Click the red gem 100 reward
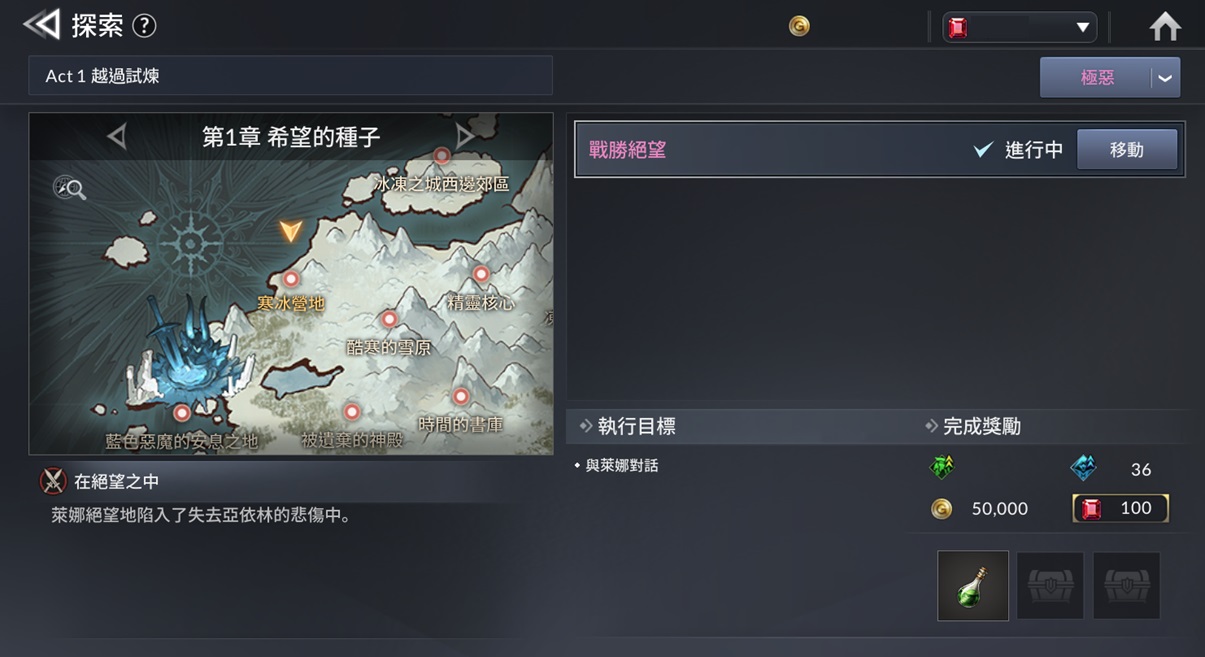Viewport: 1205px width, 657px height. pyautogui.click(x=1120, y=508)
